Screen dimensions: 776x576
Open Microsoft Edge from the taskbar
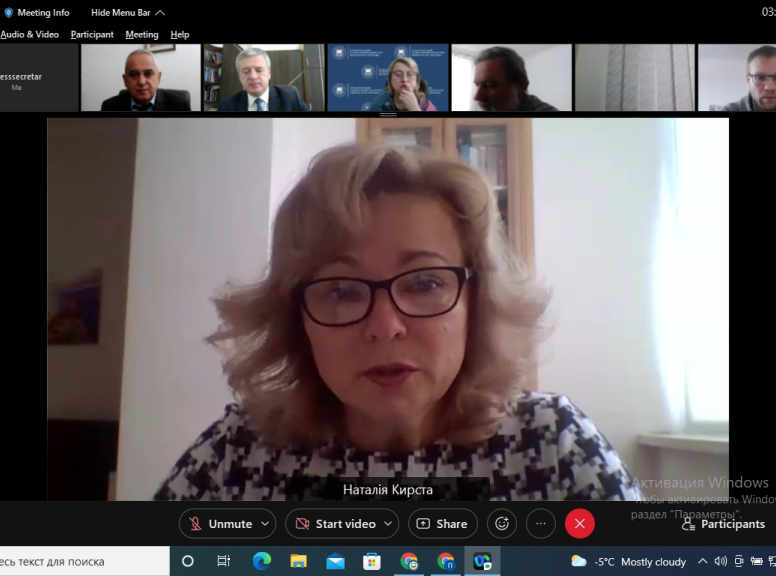(262, 561)
